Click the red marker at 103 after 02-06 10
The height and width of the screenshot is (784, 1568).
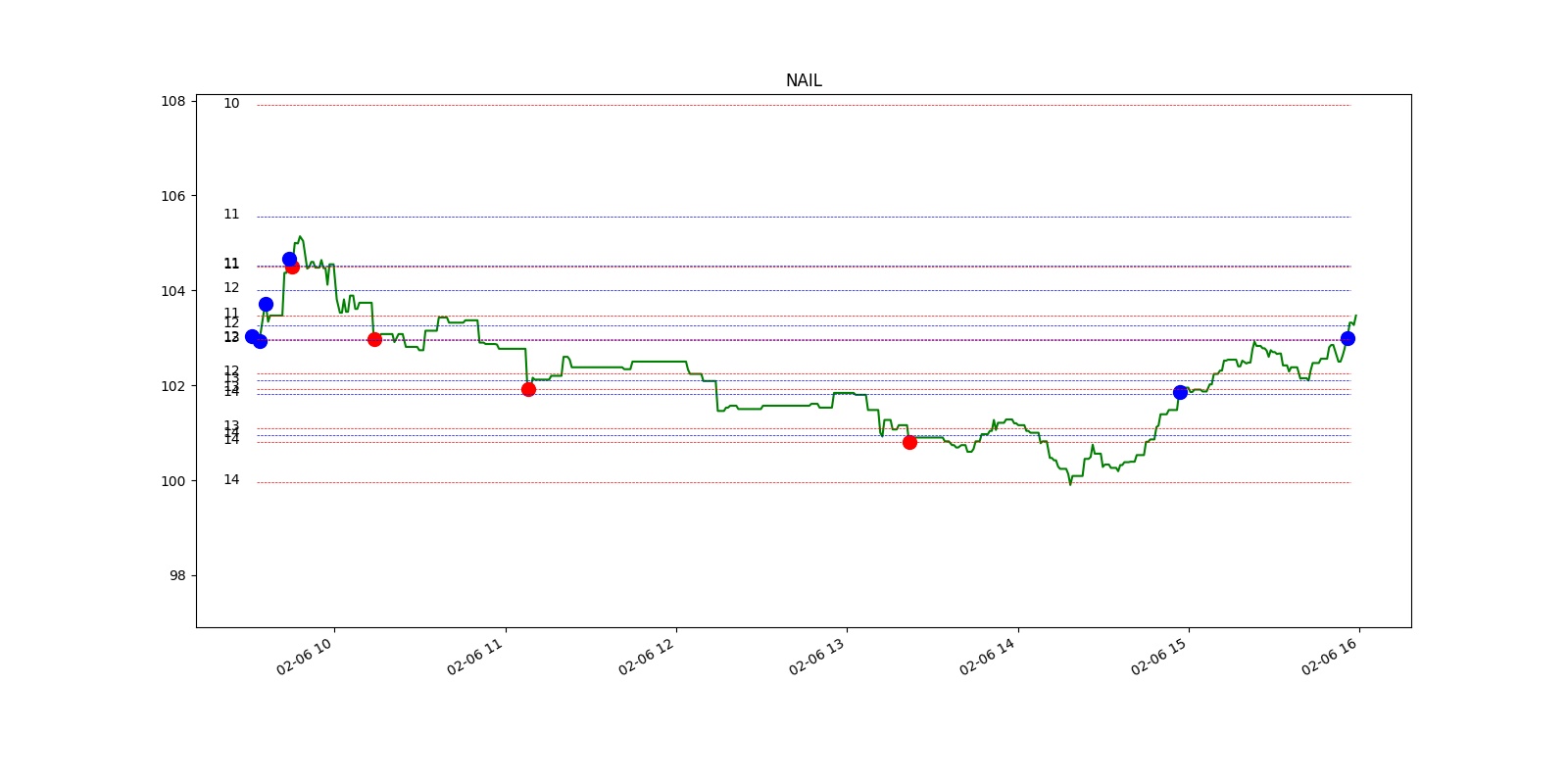(x=374, y=339)
